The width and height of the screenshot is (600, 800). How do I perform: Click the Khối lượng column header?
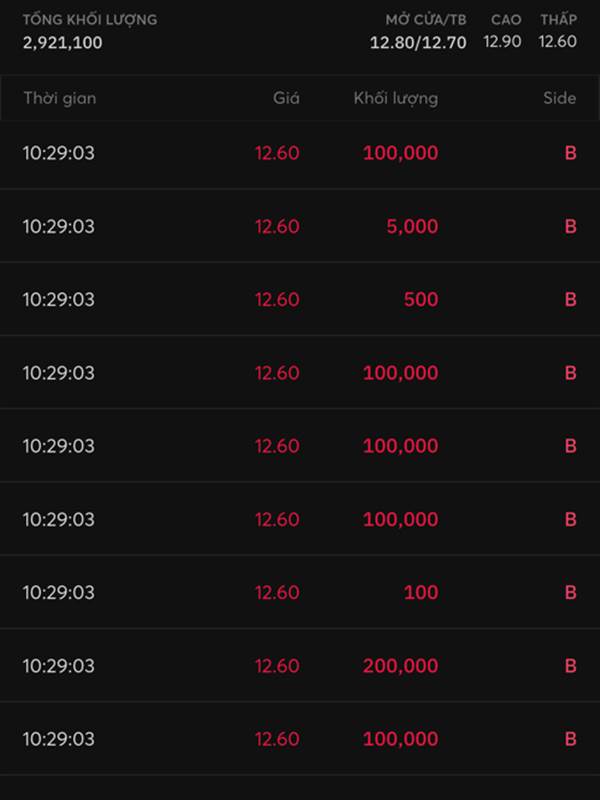395,98
